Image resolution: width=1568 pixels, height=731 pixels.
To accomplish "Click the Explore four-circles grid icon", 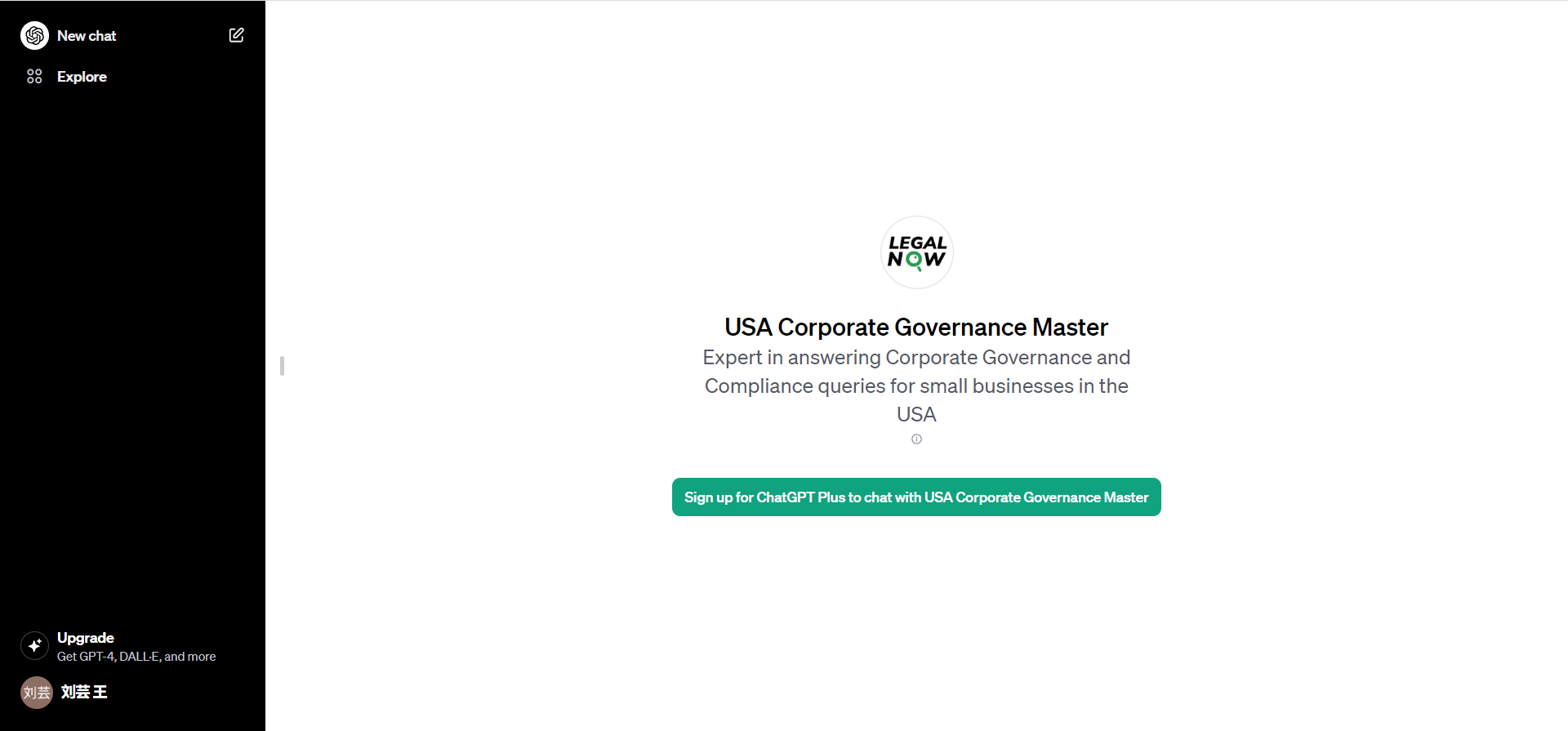I will coord(34,77).
